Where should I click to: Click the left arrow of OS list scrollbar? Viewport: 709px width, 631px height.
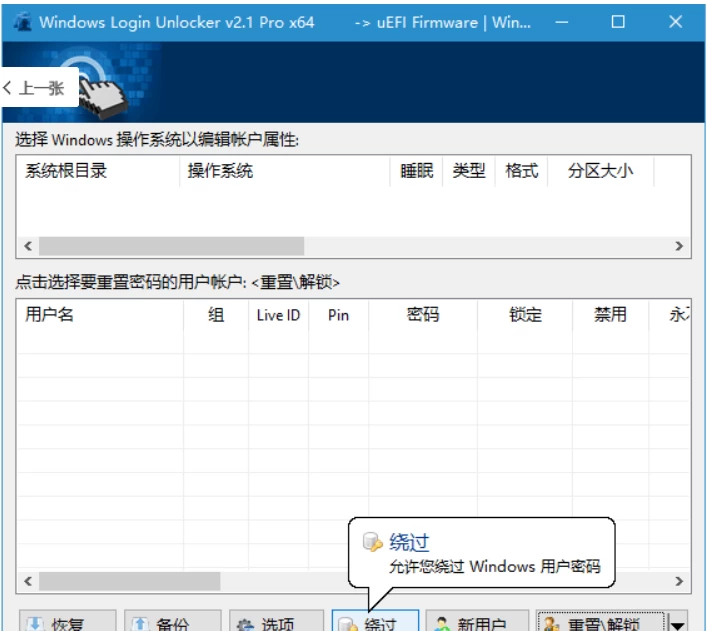click(x=28, y=246)
